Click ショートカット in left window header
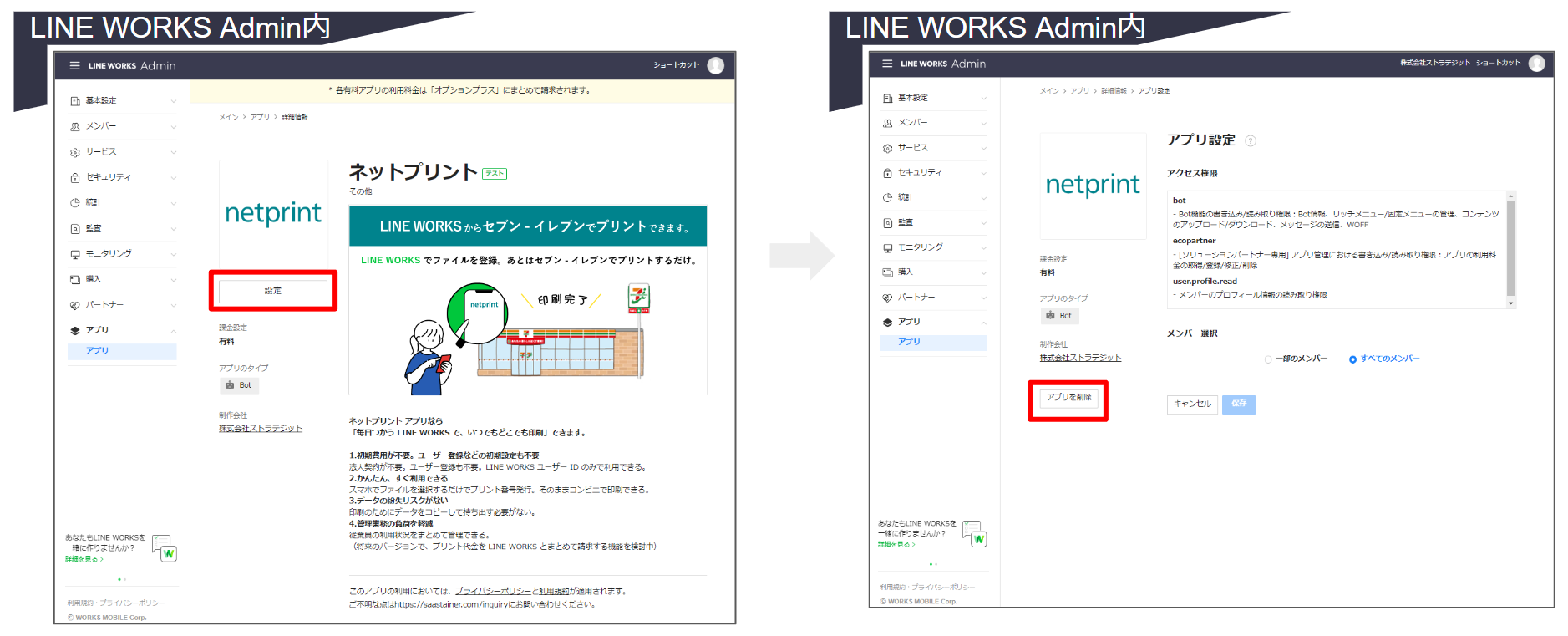 [x=676, y=65]
